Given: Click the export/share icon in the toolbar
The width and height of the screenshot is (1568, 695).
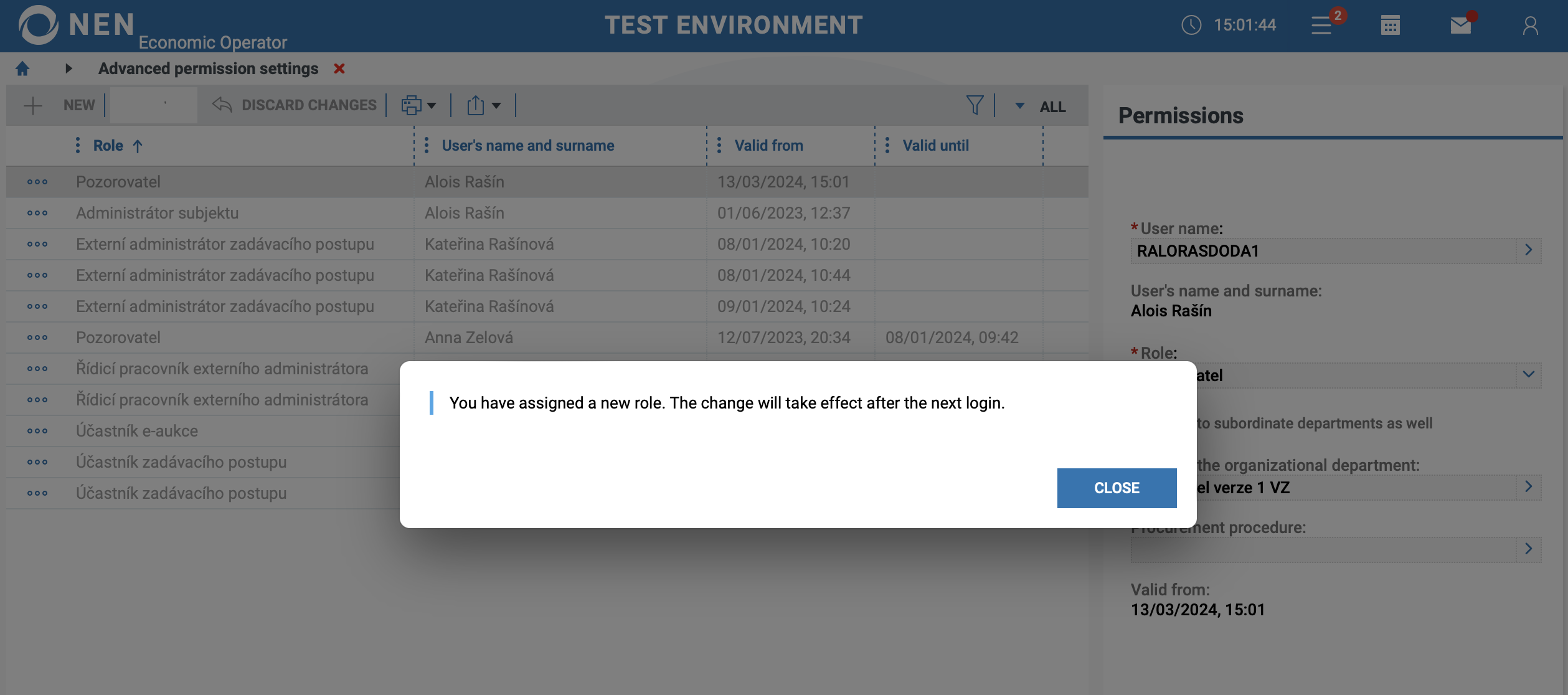Looking at the screenshot, I should [x=476, y=105].
